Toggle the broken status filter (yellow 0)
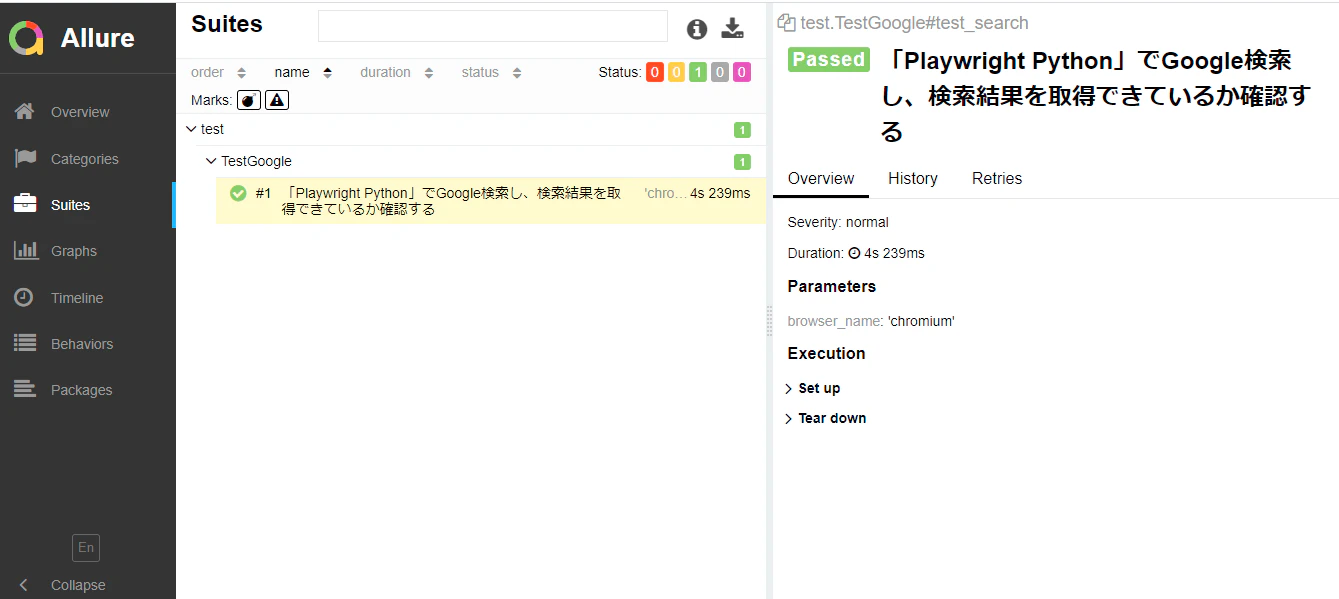 pos(676,72)
